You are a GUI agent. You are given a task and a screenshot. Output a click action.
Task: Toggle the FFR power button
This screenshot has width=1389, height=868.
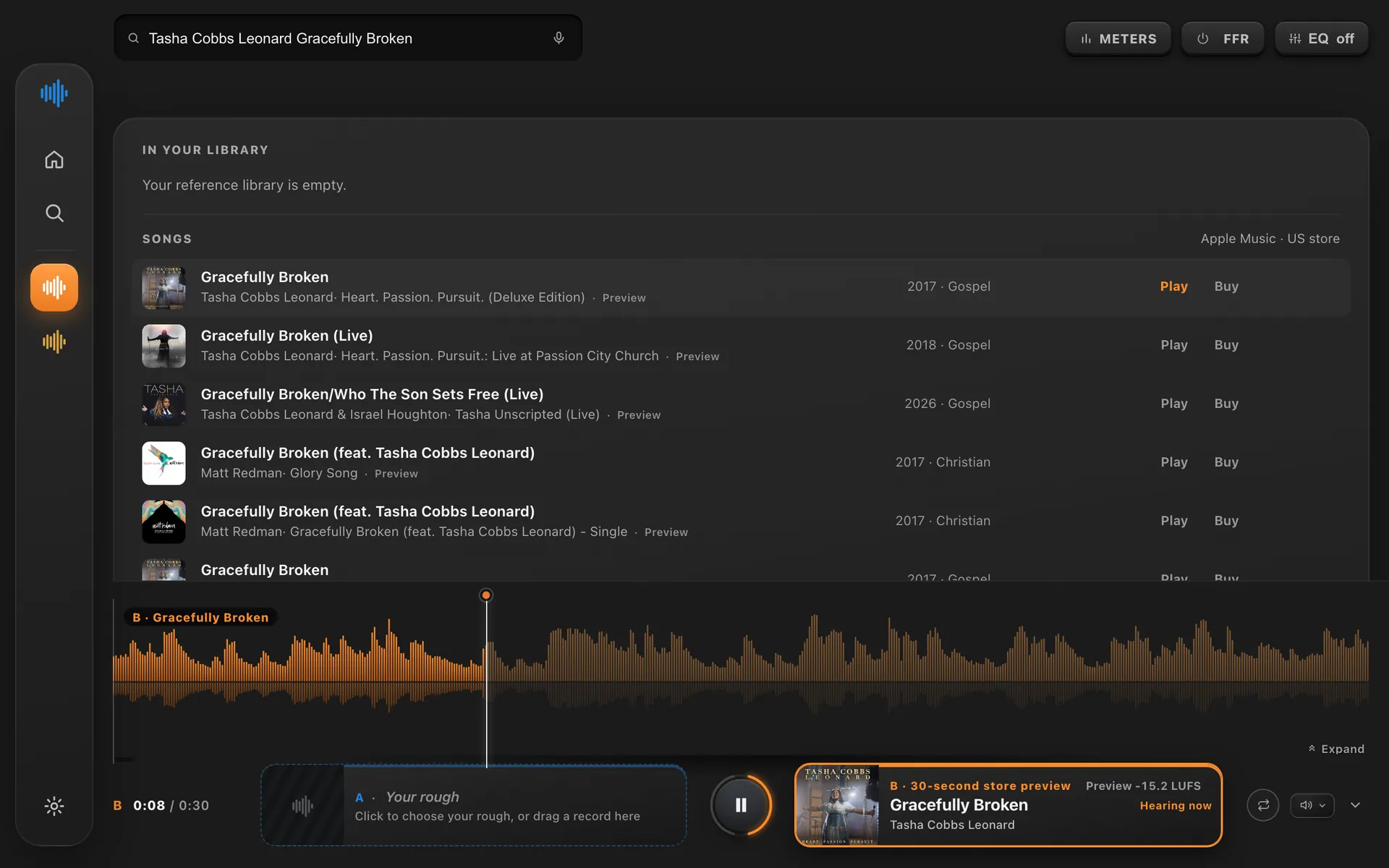tap(1223, 38)
